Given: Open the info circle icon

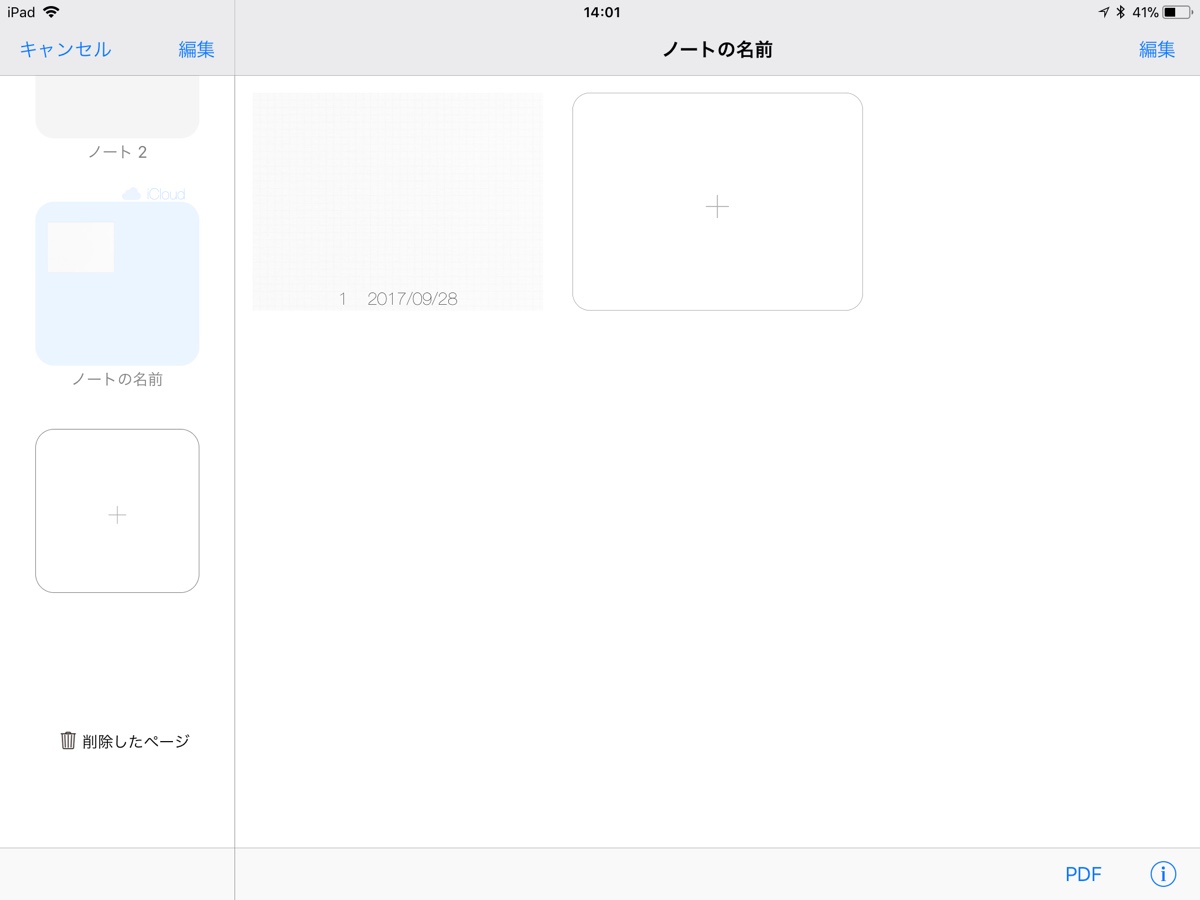Looking at the screenshot, I should point(1163,874).
